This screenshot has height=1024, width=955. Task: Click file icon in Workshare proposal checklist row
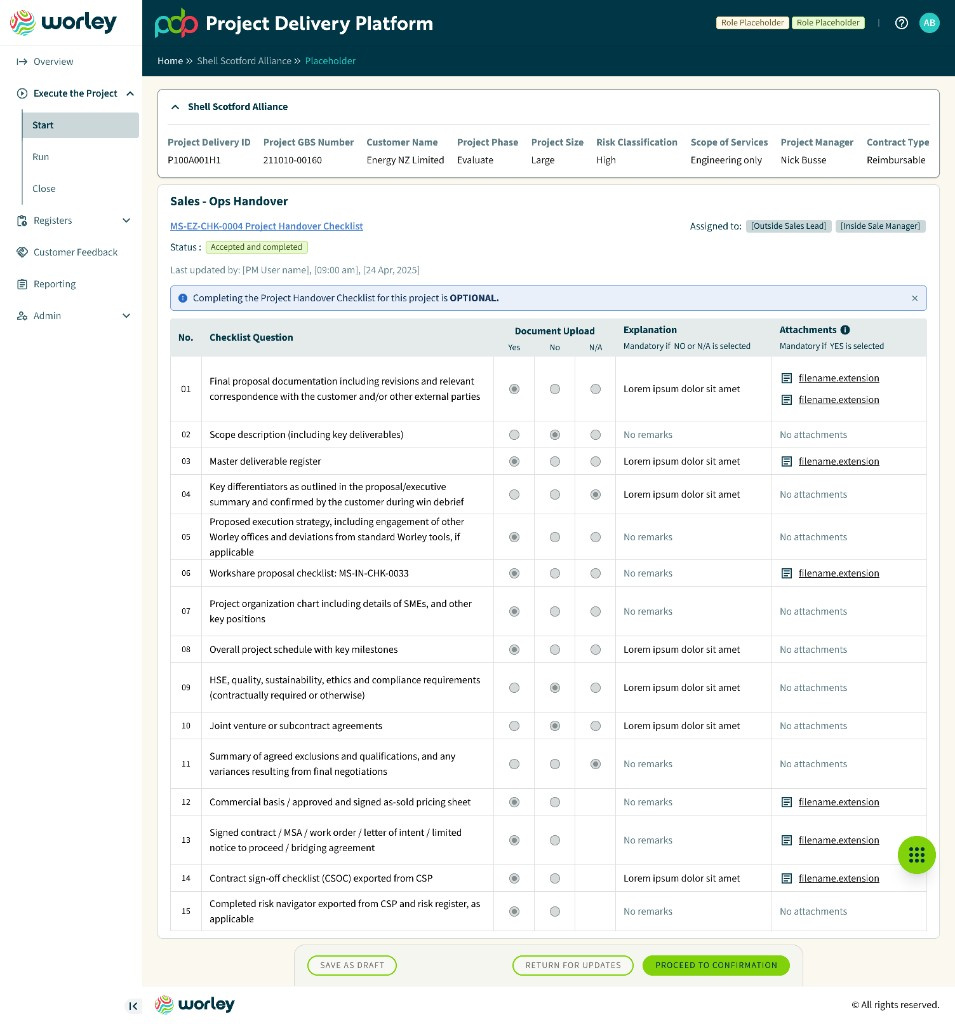pos(786,573)
